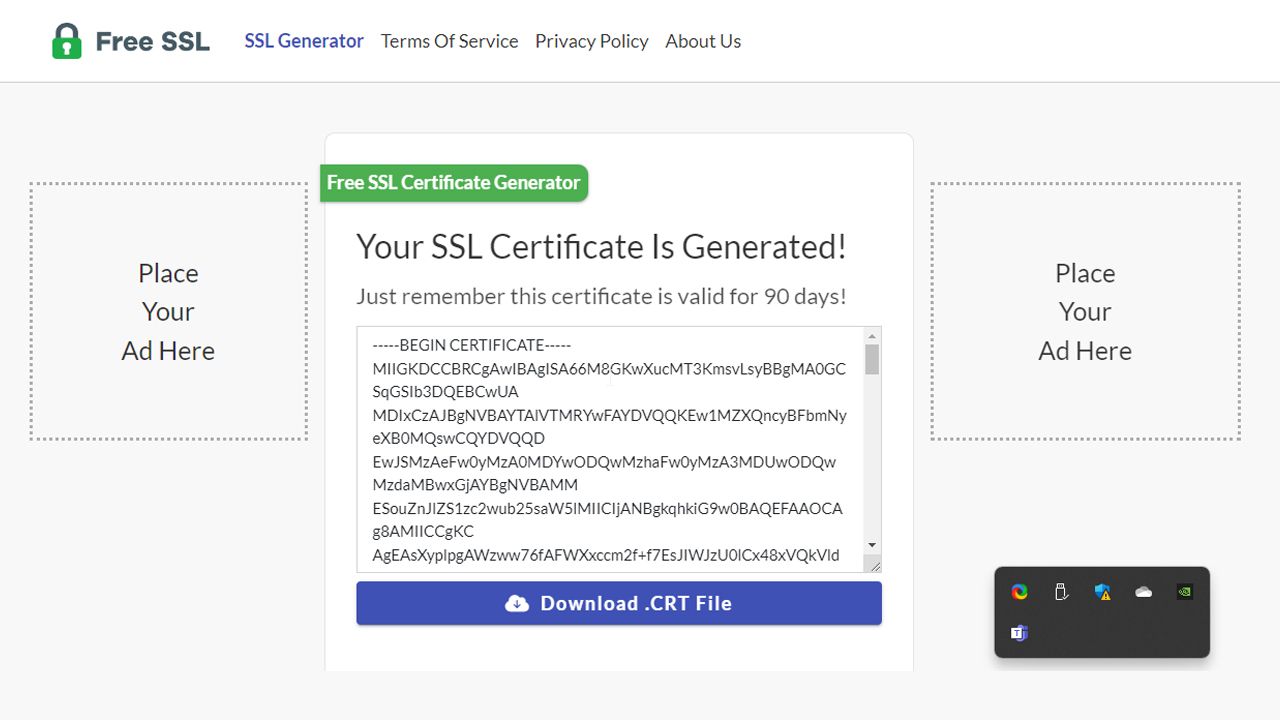The height and width of the screenshot is (720, 1280).
Task: Open Microsoft Teams tray icon
Action: pos(1019,633)
